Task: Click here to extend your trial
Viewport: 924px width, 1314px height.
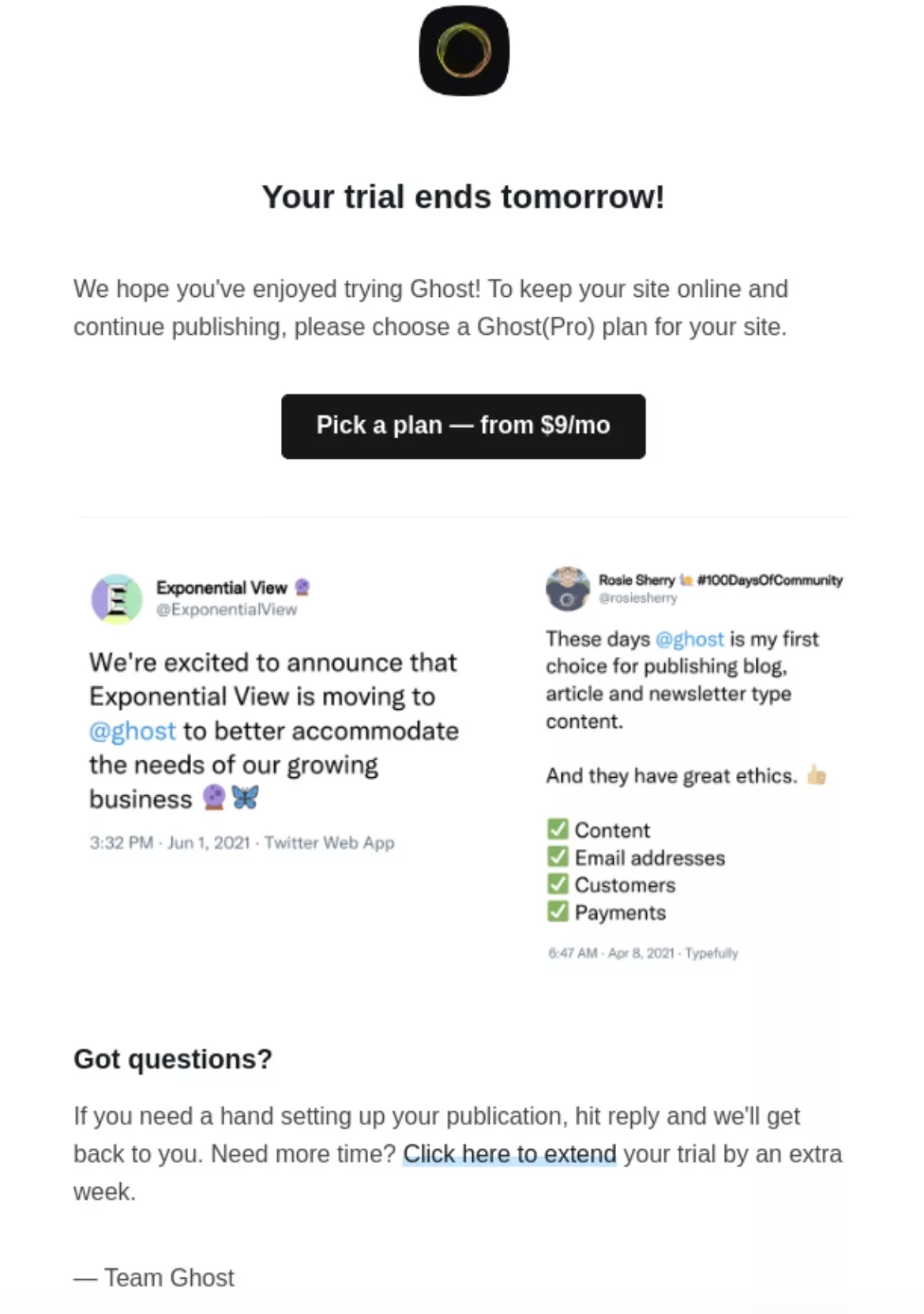Action: coord(509,1154)
